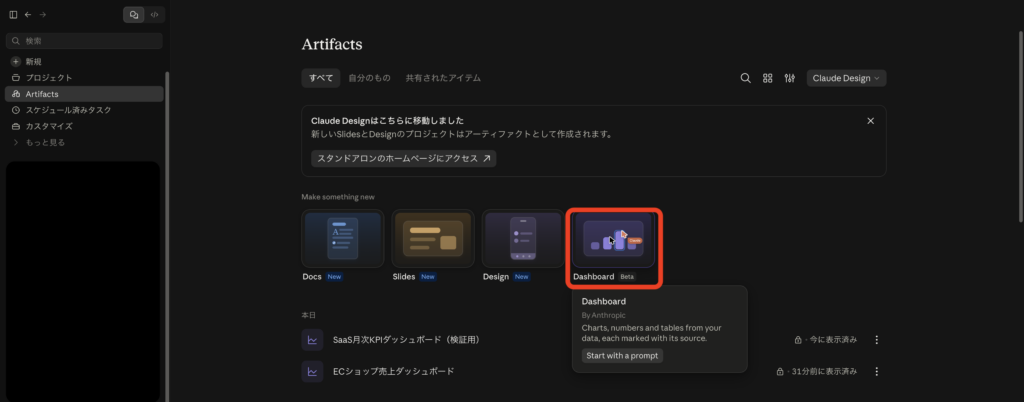Image resolution: width=1024 pixels, height=402 pixels.
Task: Switch to chat mode icon
Action: coord(134,14)
